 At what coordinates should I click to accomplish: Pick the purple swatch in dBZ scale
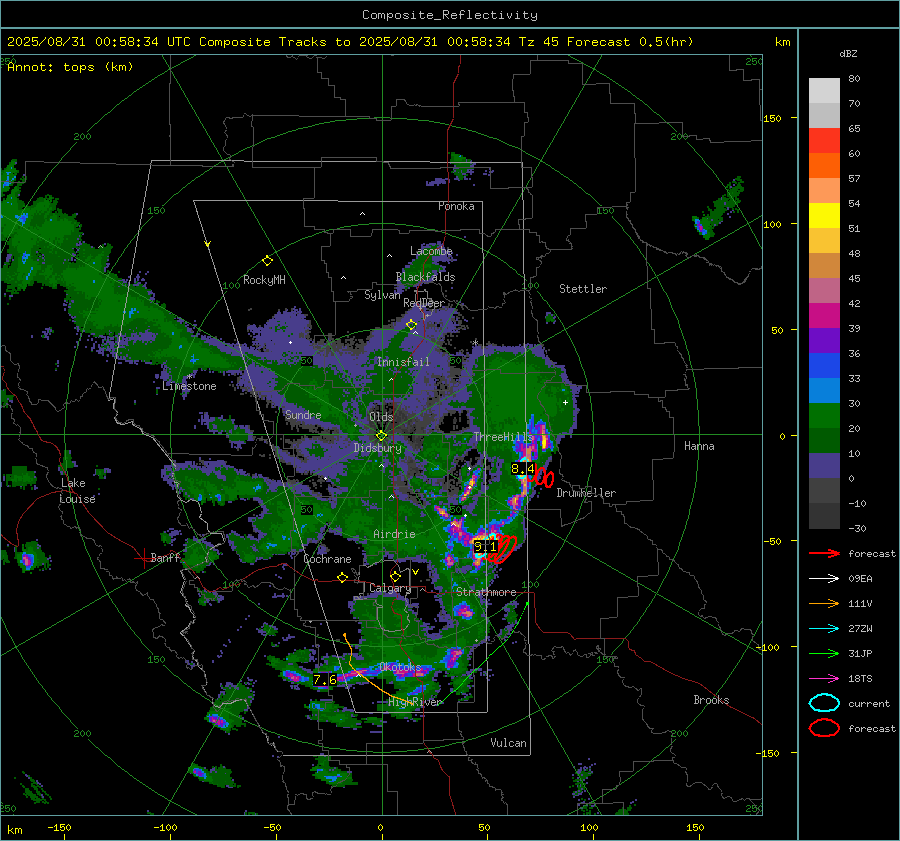tap(824, 341)
